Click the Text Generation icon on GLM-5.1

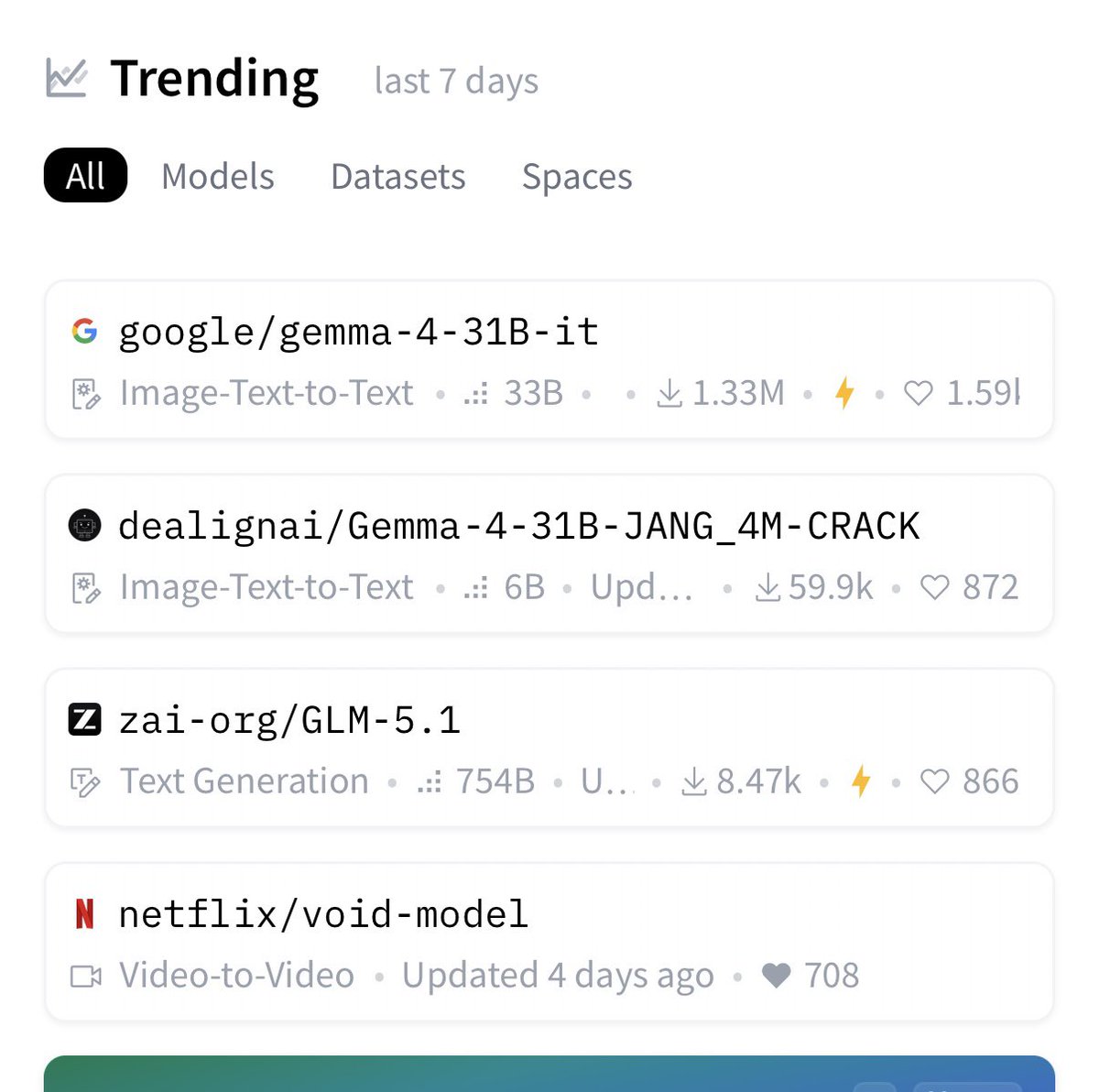coord(86,781)
